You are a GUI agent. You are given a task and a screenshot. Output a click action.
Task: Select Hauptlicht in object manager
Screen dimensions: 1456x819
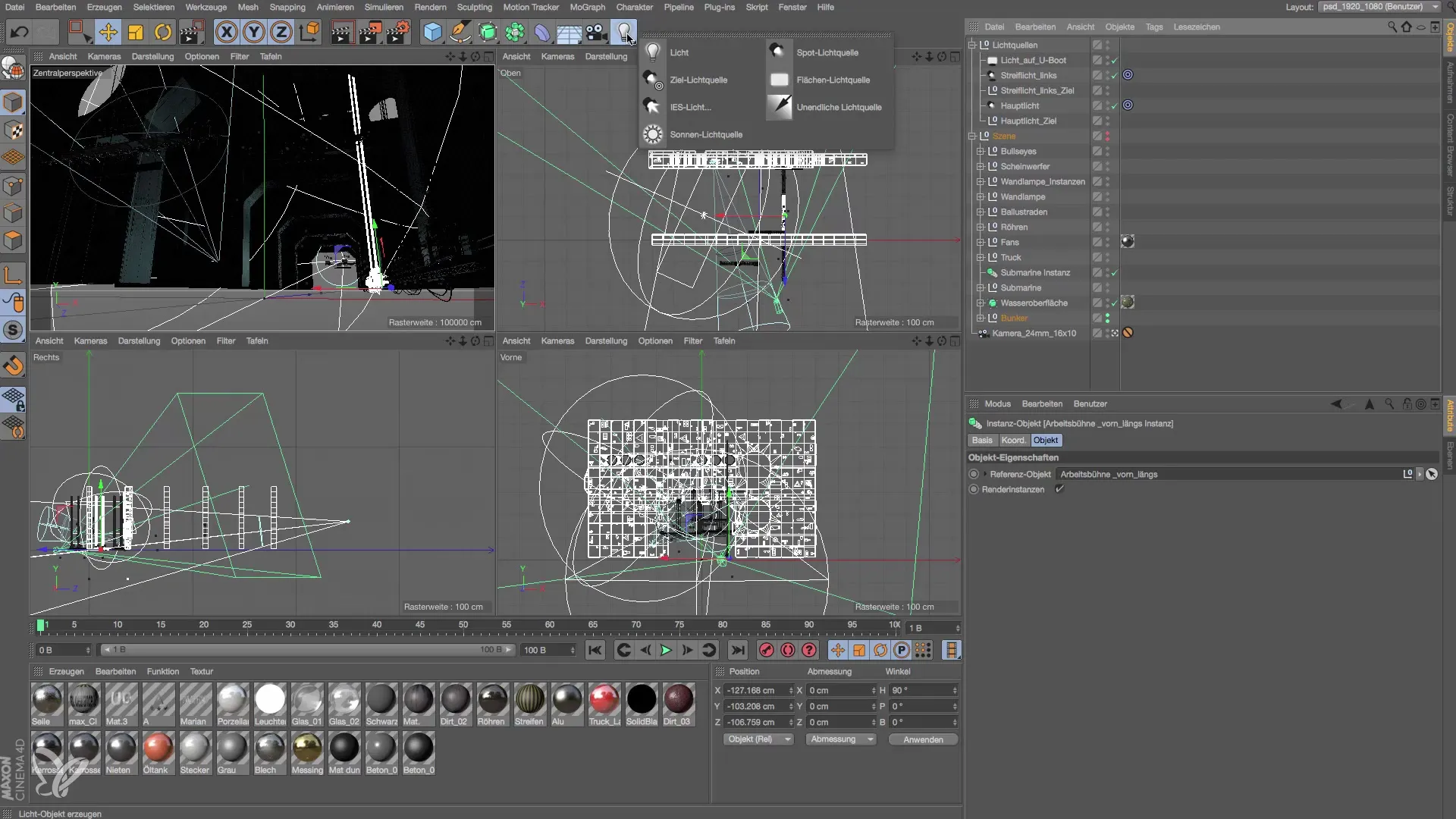(1019, 105)
